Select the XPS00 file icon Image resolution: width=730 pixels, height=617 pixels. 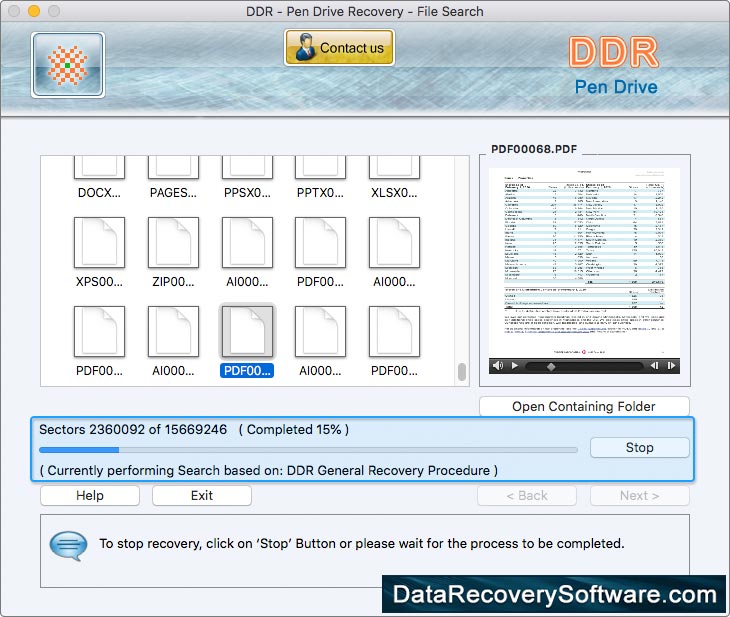[x=99, y=243]
